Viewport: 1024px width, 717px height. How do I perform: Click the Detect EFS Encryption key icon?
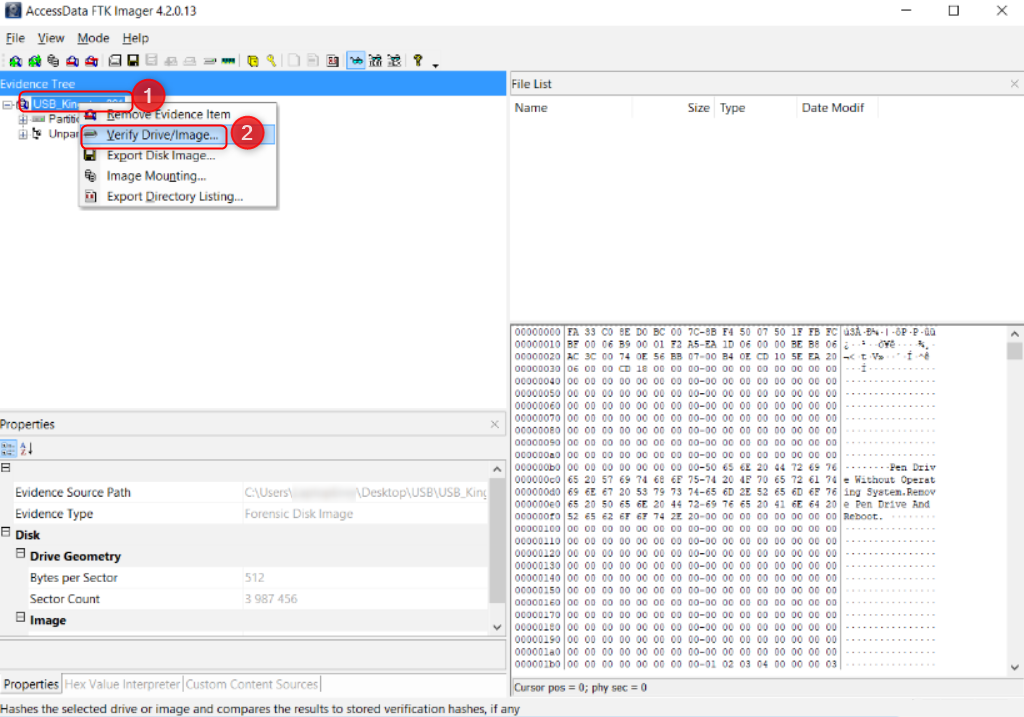[x=271, y=61]
